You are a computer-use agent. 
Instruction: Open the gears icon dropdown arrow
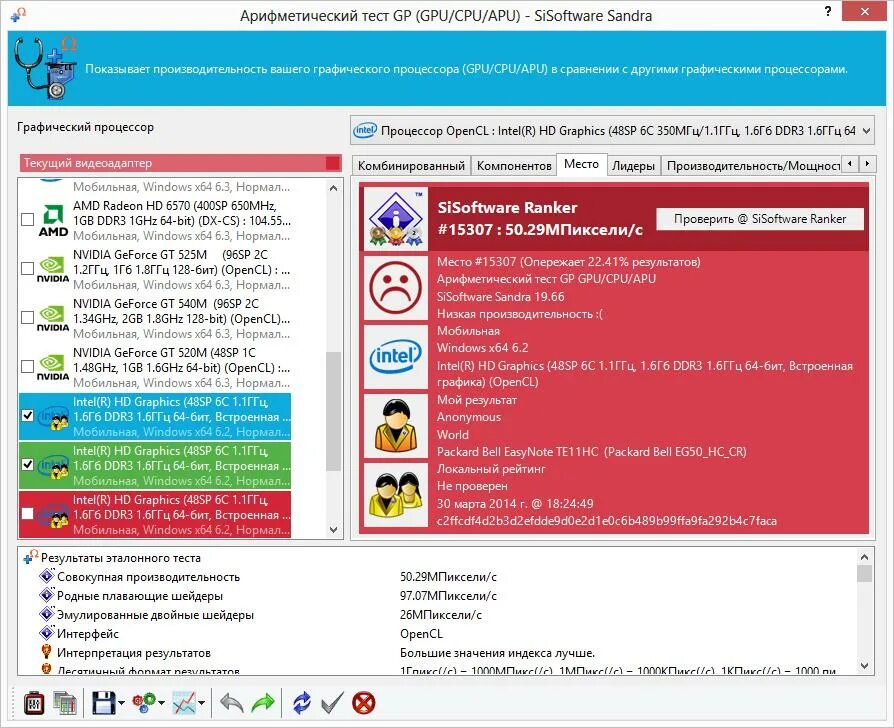pos(162,703)
